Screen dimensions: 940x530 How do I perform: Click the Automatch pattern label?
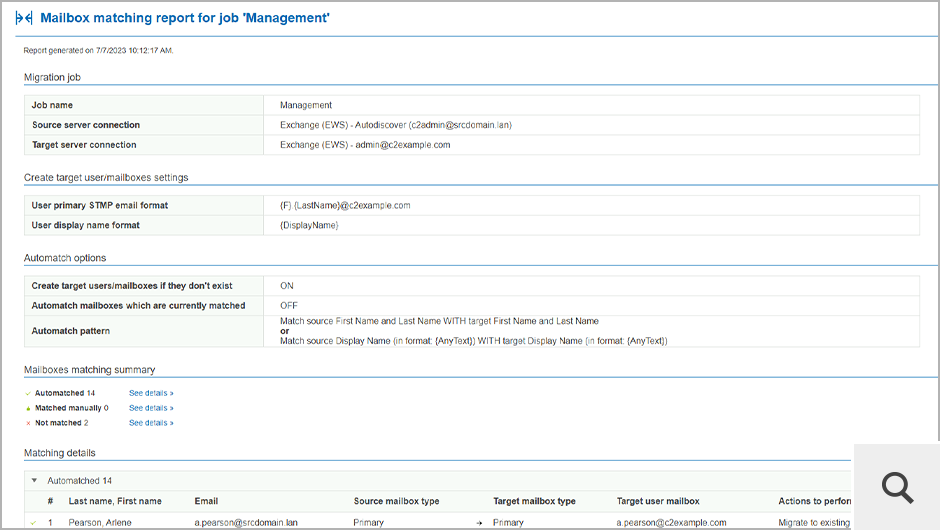pos(71,331)
